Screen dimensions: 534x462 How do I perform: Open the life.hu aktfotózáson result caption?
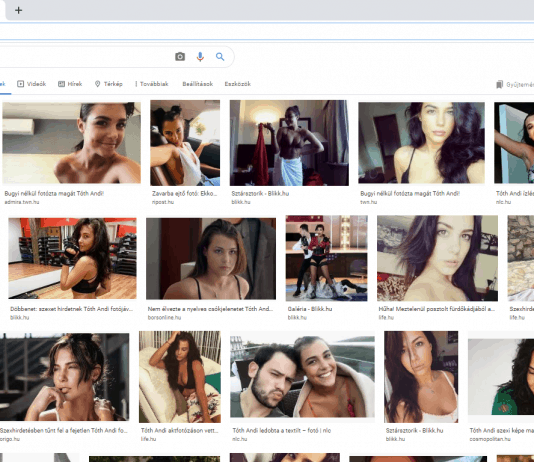[179, 431]
